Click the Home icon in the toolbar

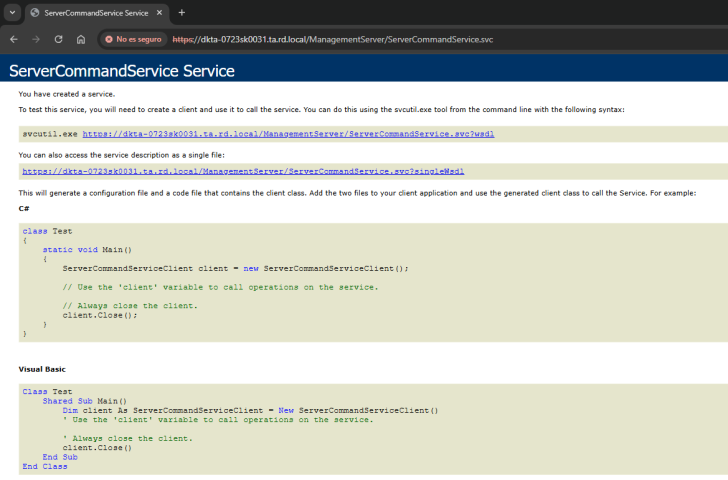pos(81,39)
